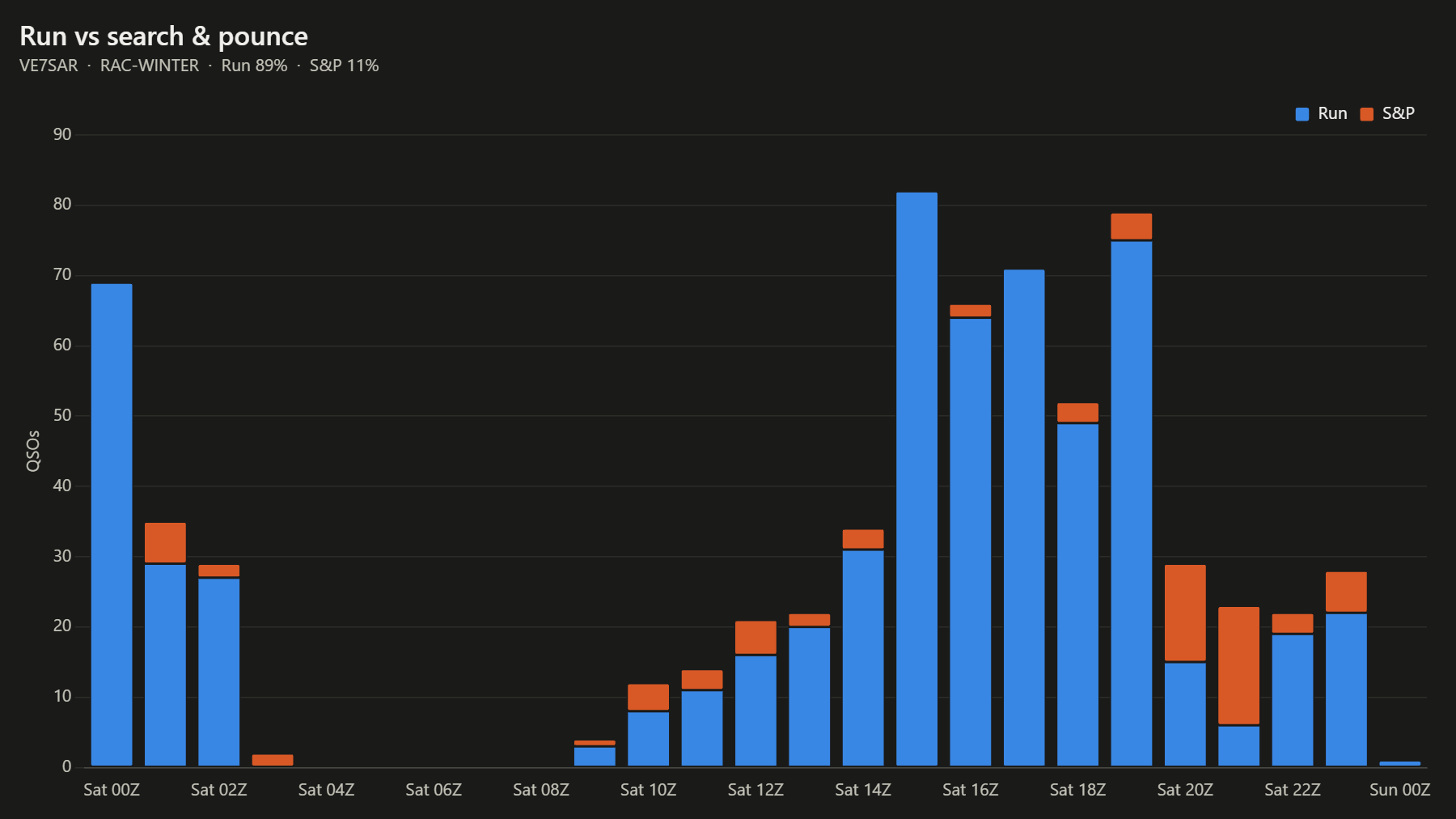This screenshot has width=1456, height=819.
Task: Click the Sat 14Z blue Run bar
Action: [x=863, y=658]
